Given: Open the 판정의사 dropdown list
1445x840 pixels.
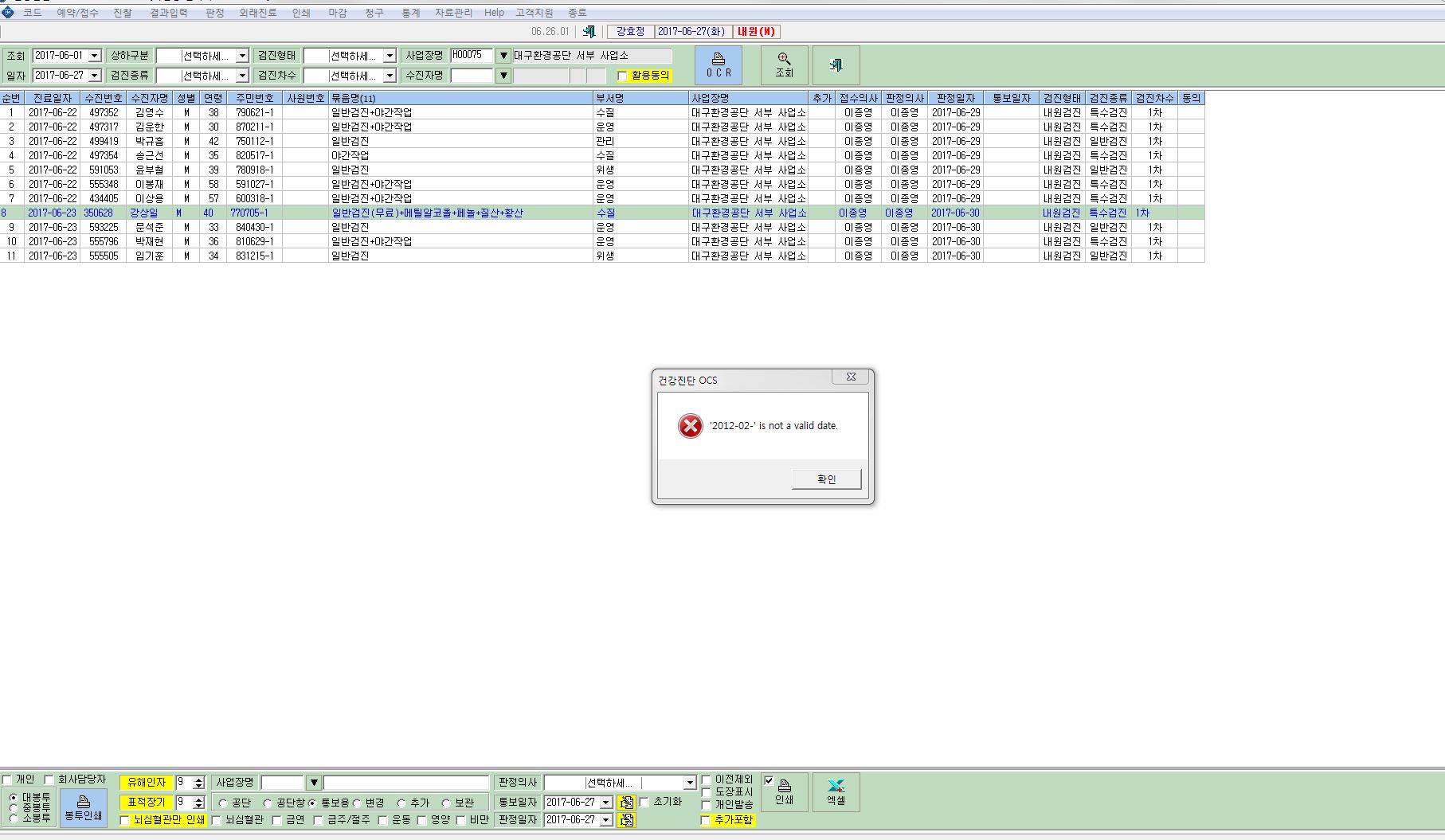Looking at the screenshot, I should (x=691, y=783).
